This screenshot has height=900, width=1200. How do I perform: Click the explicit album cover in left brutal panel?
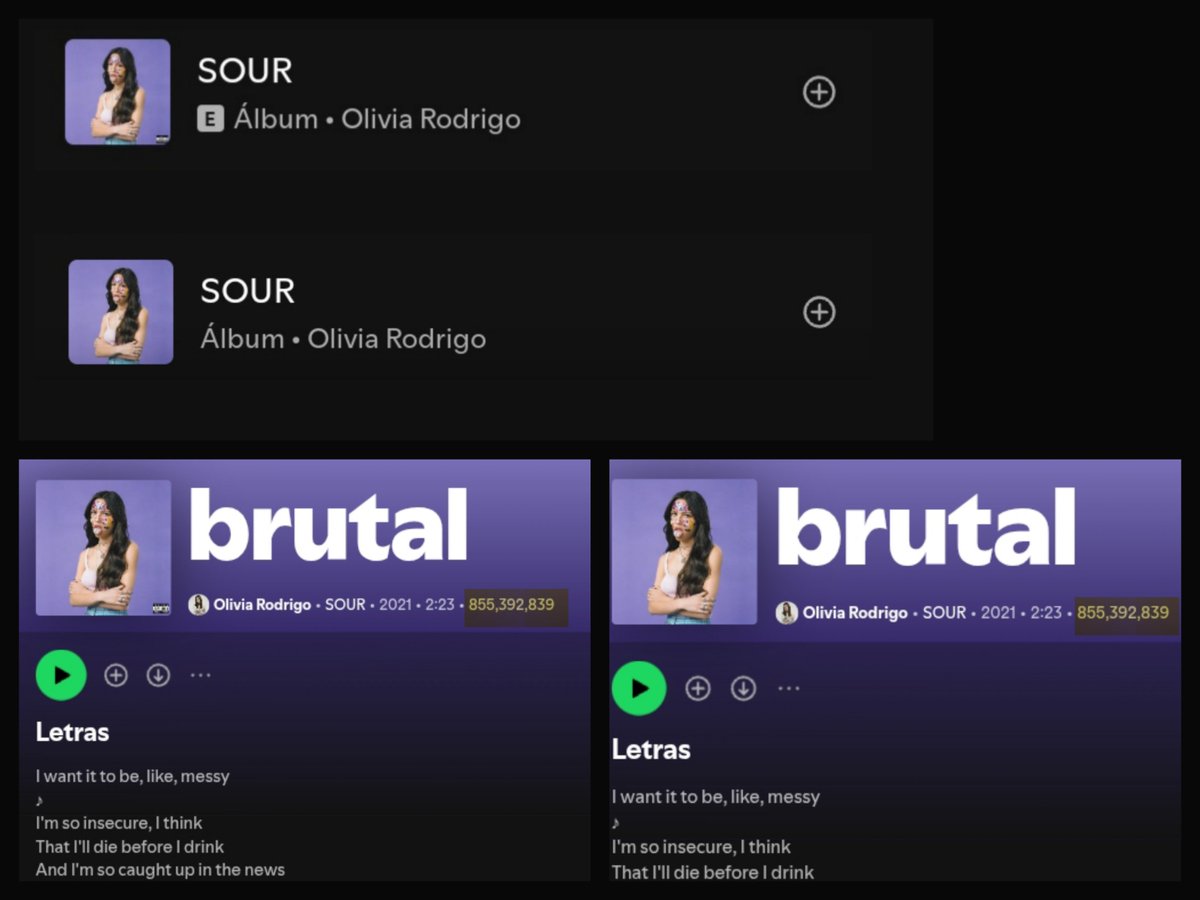pos(104,547)
